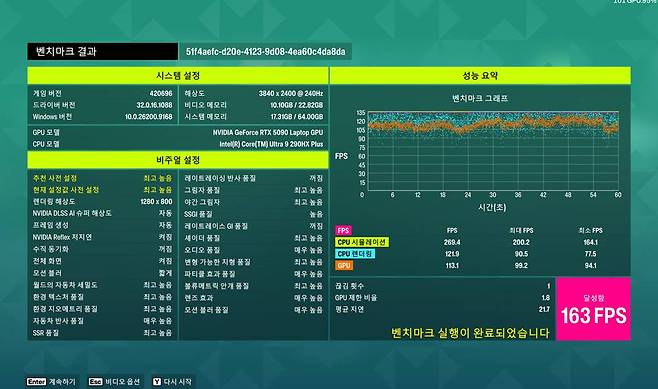Click Intel(R) Core(TM) Ultra 9 290HX Plus text
The image size is (658, 389).
(x=271, y=144)
